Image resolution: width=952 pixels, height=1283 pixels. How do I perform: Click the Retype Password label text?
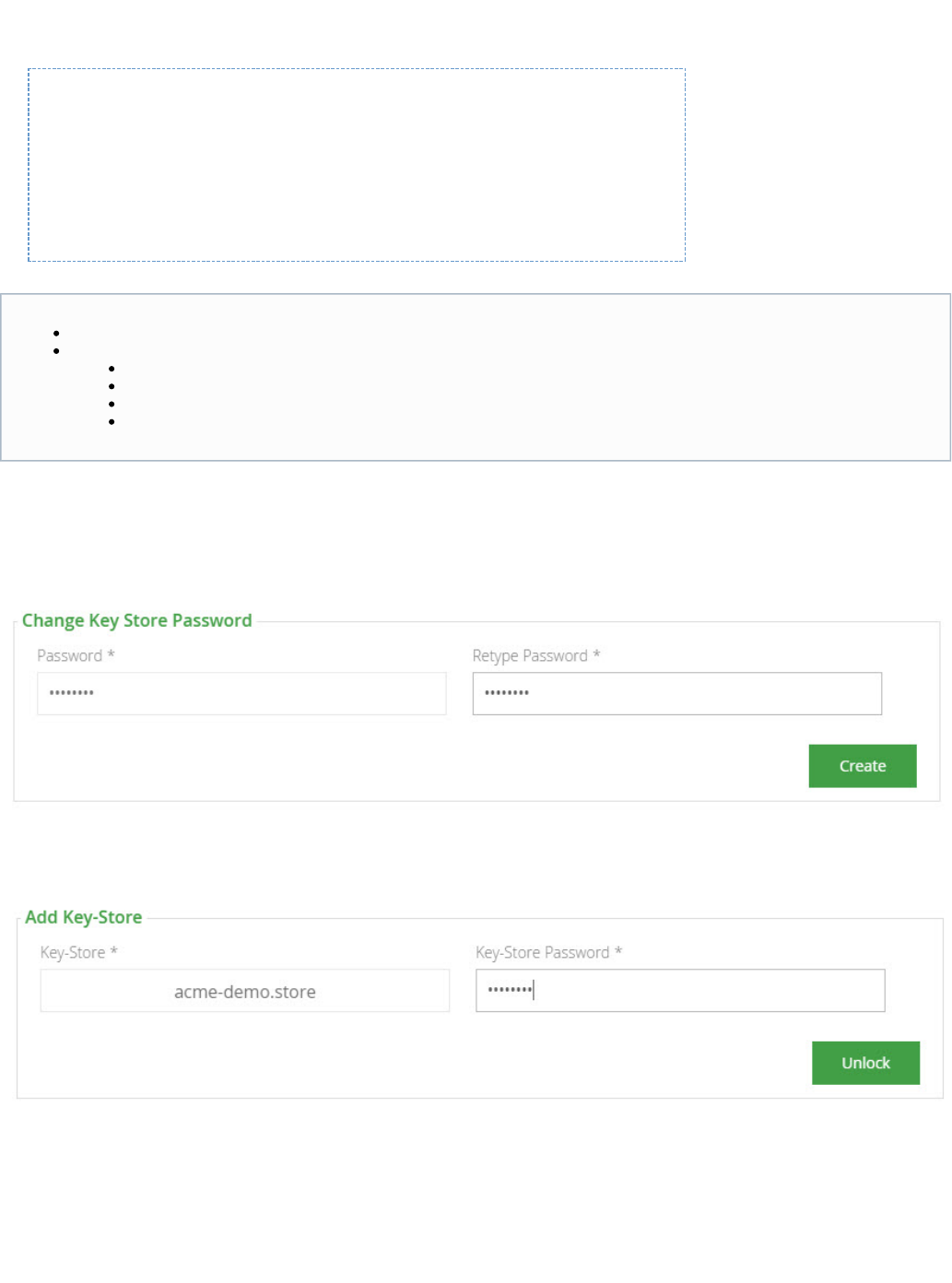click(530, 655)
